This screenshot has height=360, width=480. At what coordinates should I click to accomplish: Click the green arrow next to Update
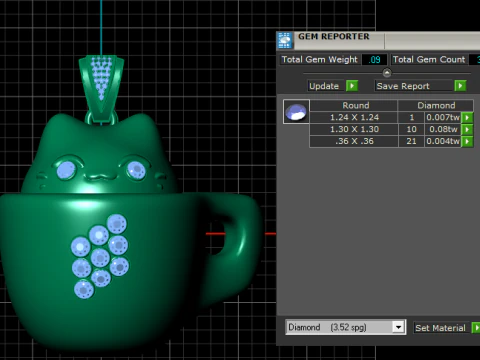click(352, 86)
